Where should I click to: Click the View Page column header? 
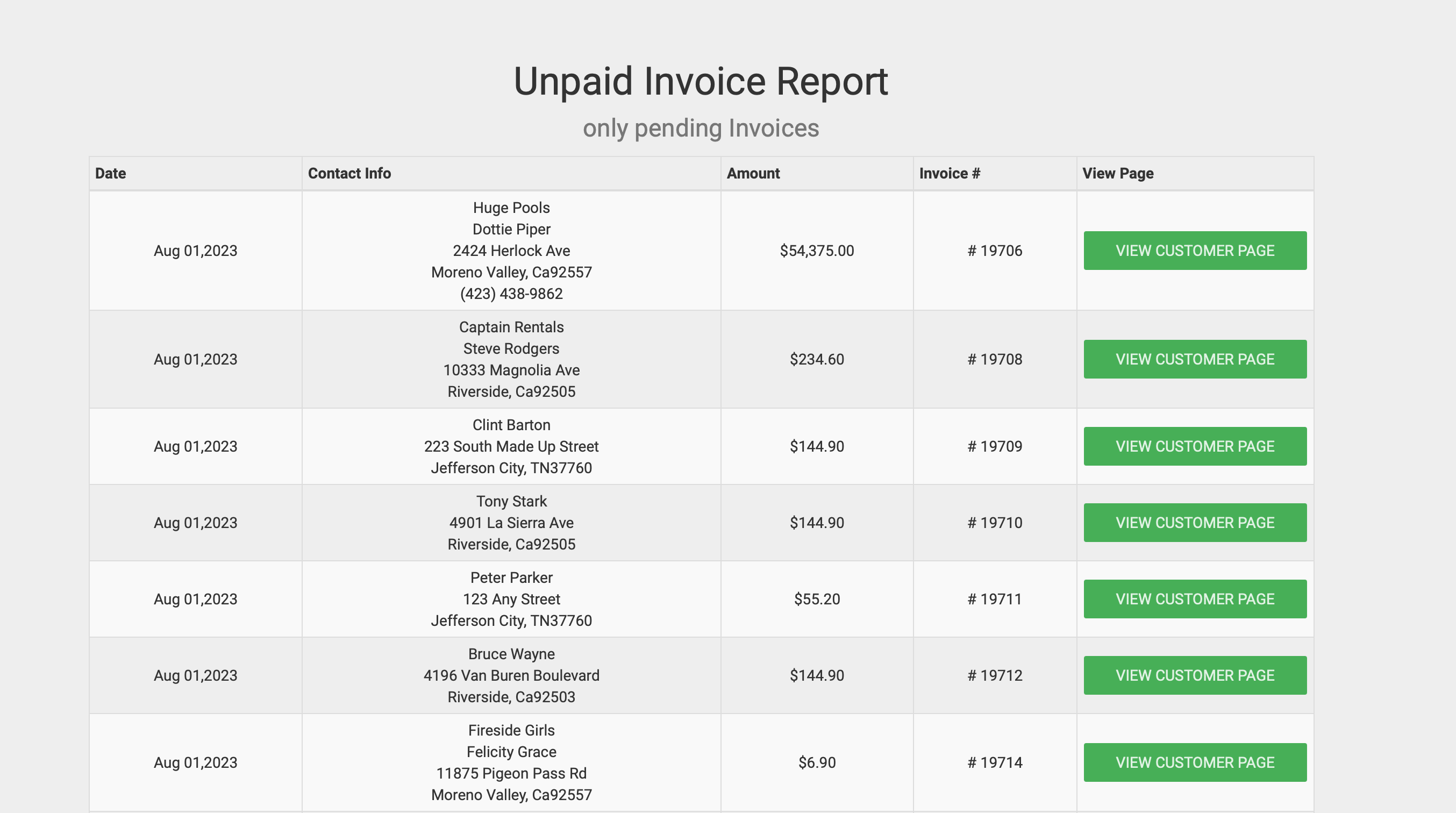pos(1117,174)
